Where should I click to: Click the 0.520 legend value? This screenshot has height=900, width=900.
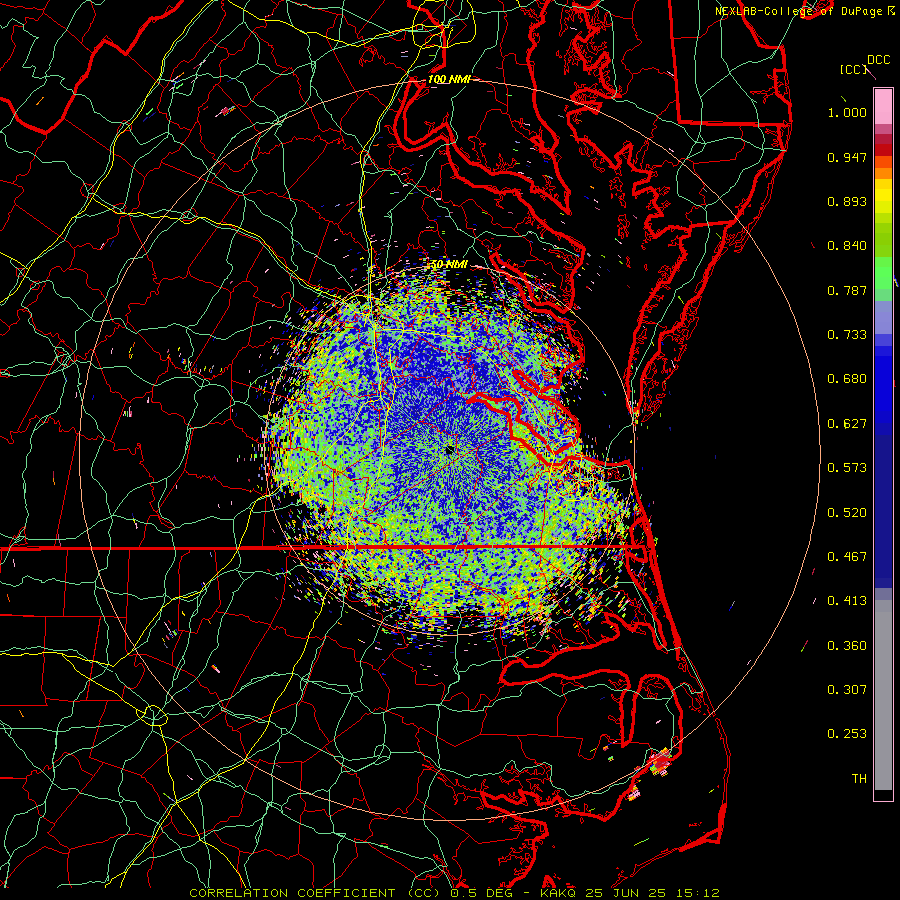pyautogui.click(x=847, y=513)
